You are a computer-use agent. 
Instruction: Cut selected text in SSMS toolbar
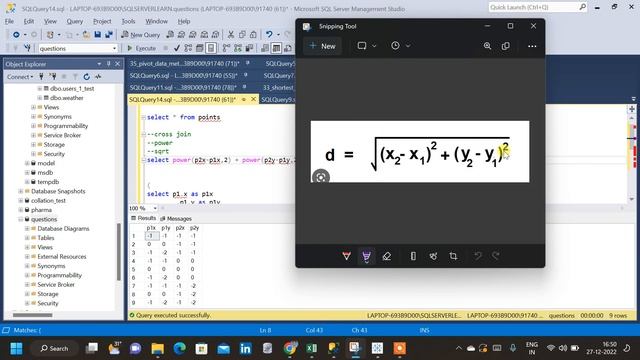[231, 35]
